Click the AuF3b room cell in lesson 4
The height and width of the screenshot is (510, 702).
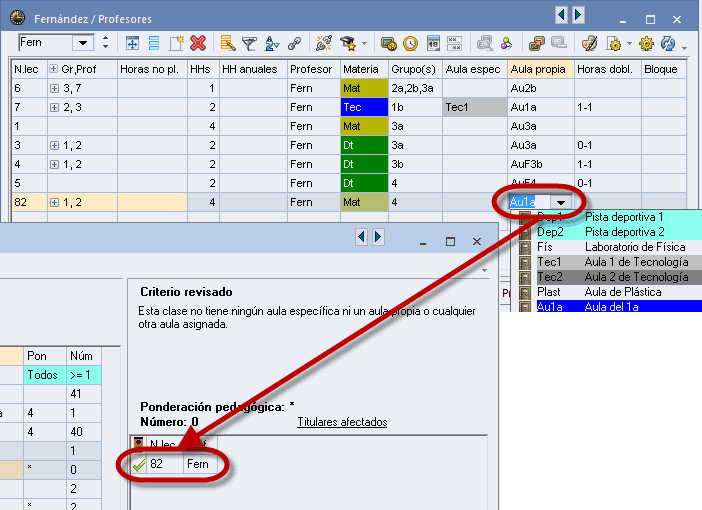click(x=540, y=164)
